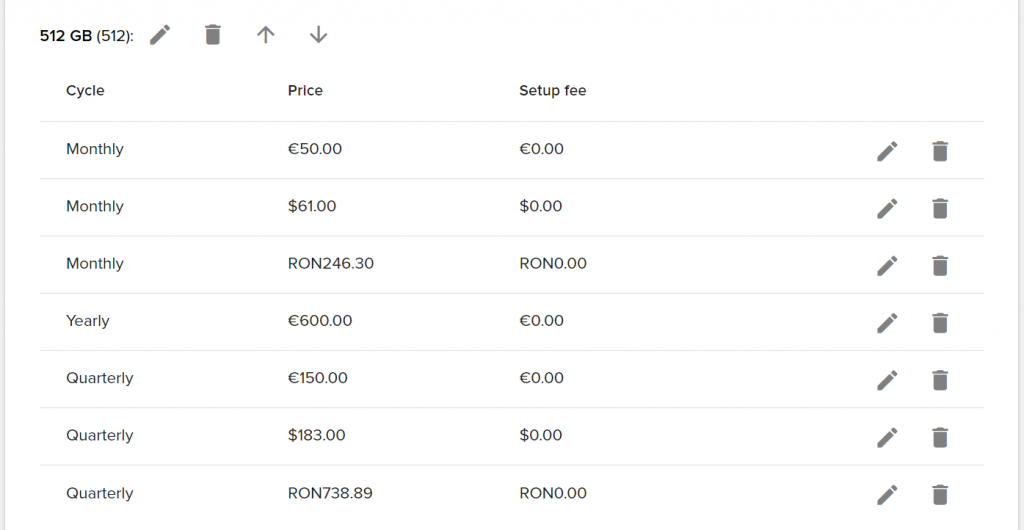
Task: Delete the 512 GB option
Action: [213, 35]
